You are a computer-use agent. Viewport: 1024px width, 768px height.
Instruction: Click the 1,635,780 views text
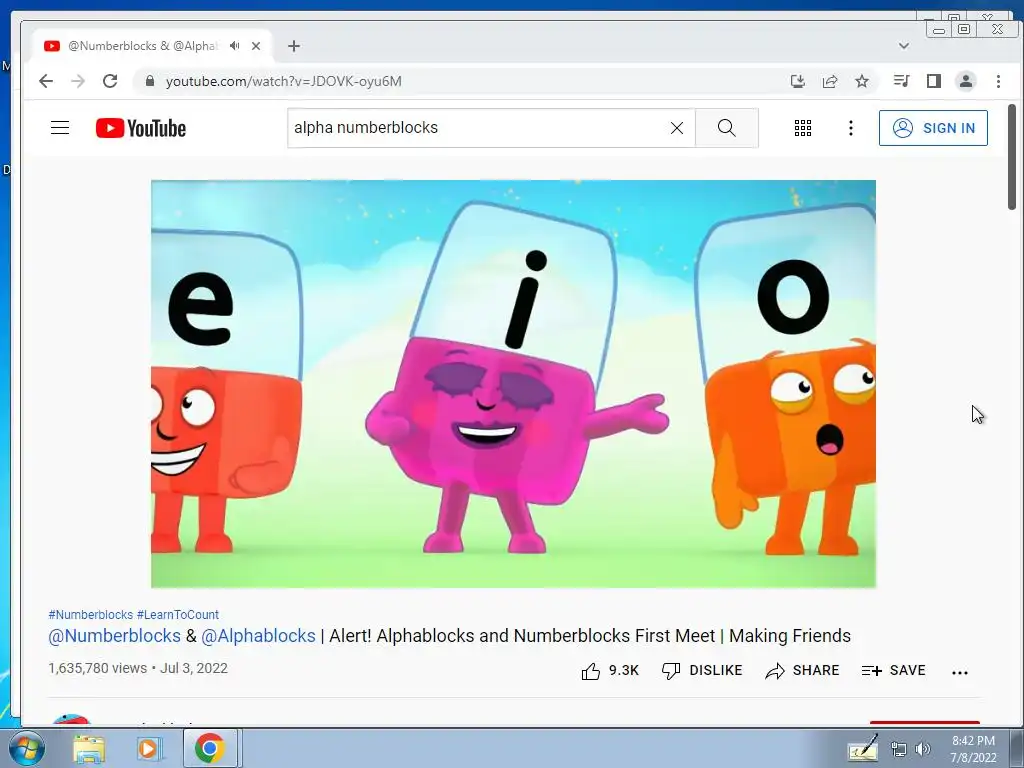[x=97, y=668]
